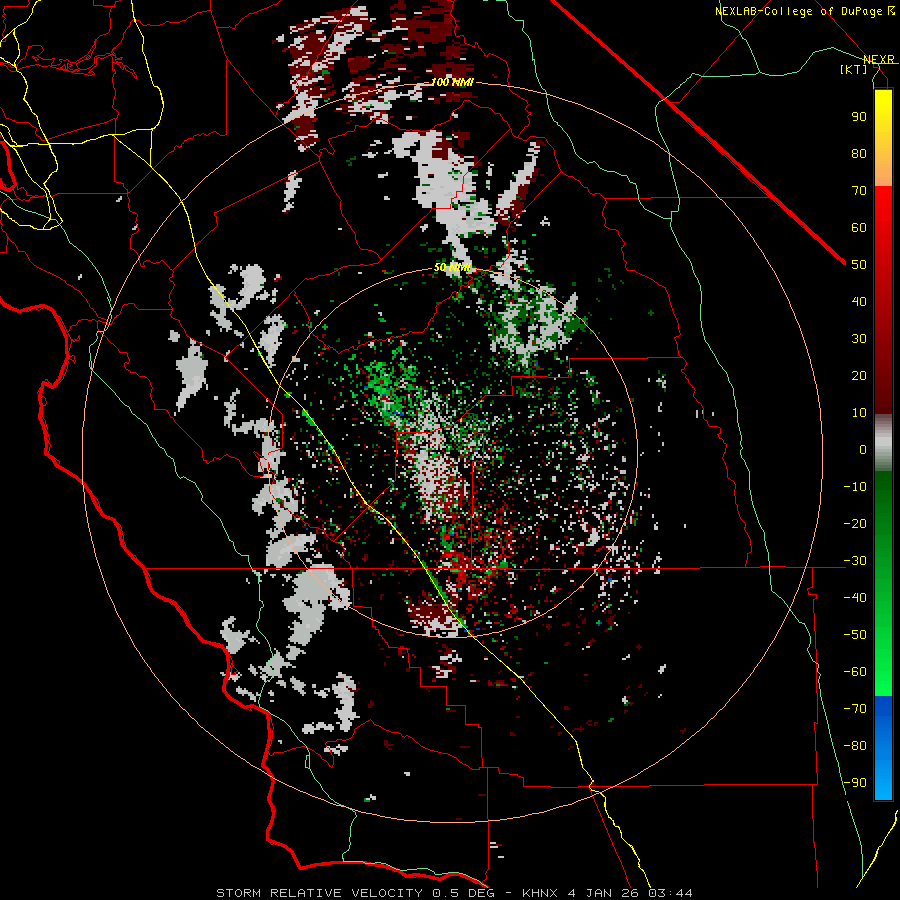
Task: Click the -90 value on the velocity scale
Action: [855, 783]
